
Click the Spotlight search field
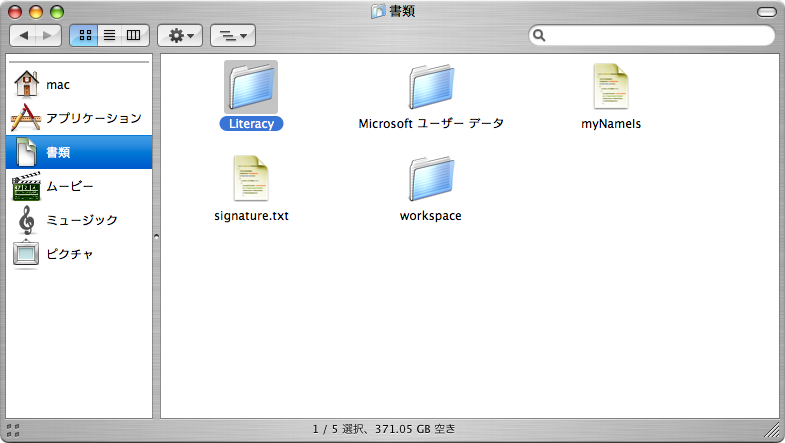point(651,35)
